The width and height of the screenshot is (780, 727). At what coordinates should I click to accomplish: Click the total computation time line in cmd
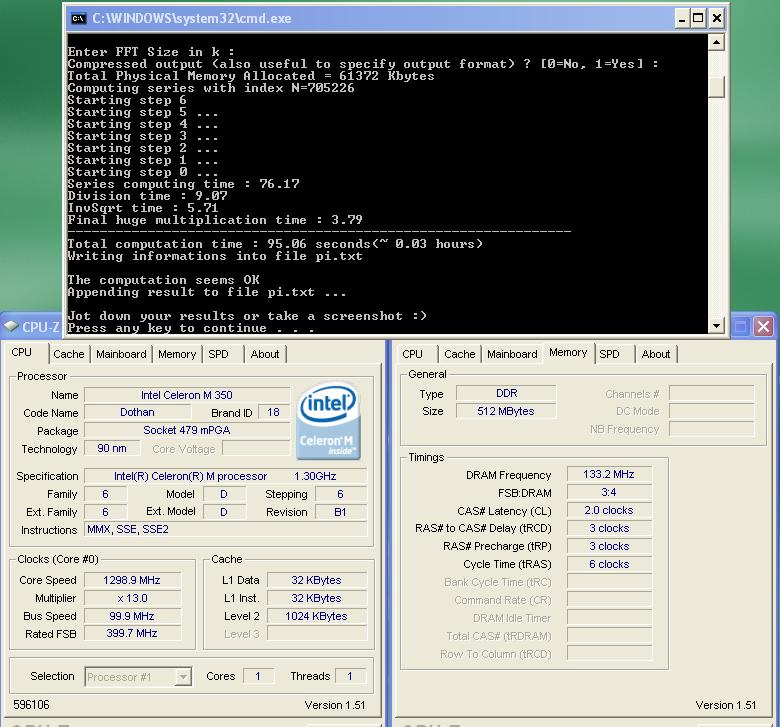coord(275,244)
